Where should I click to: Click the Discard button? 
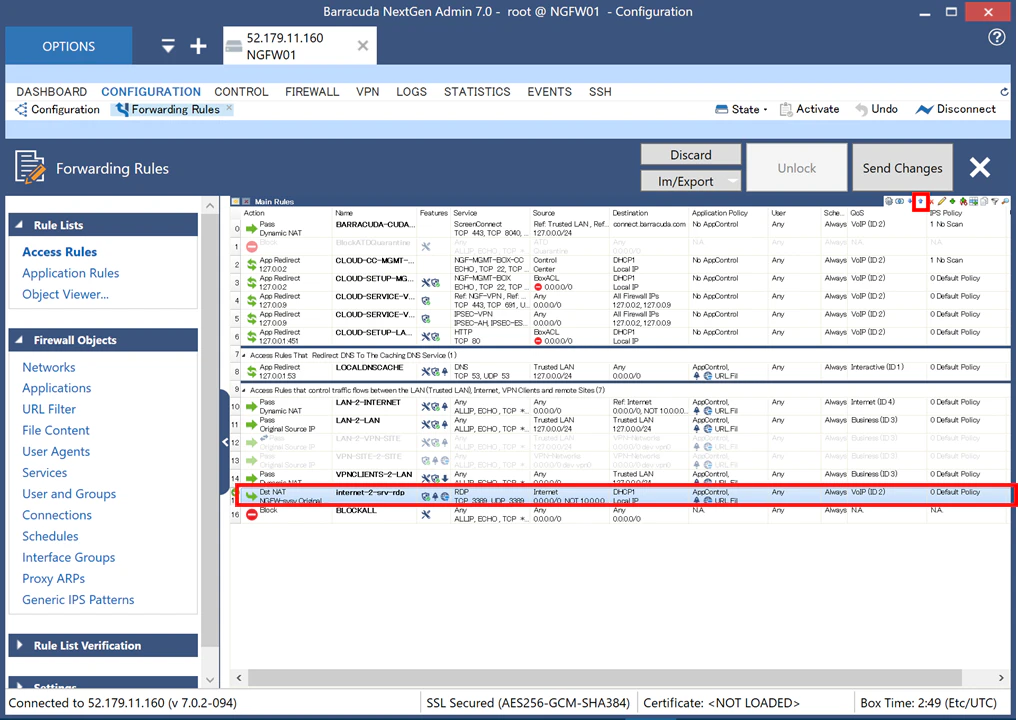pos(691,155)
